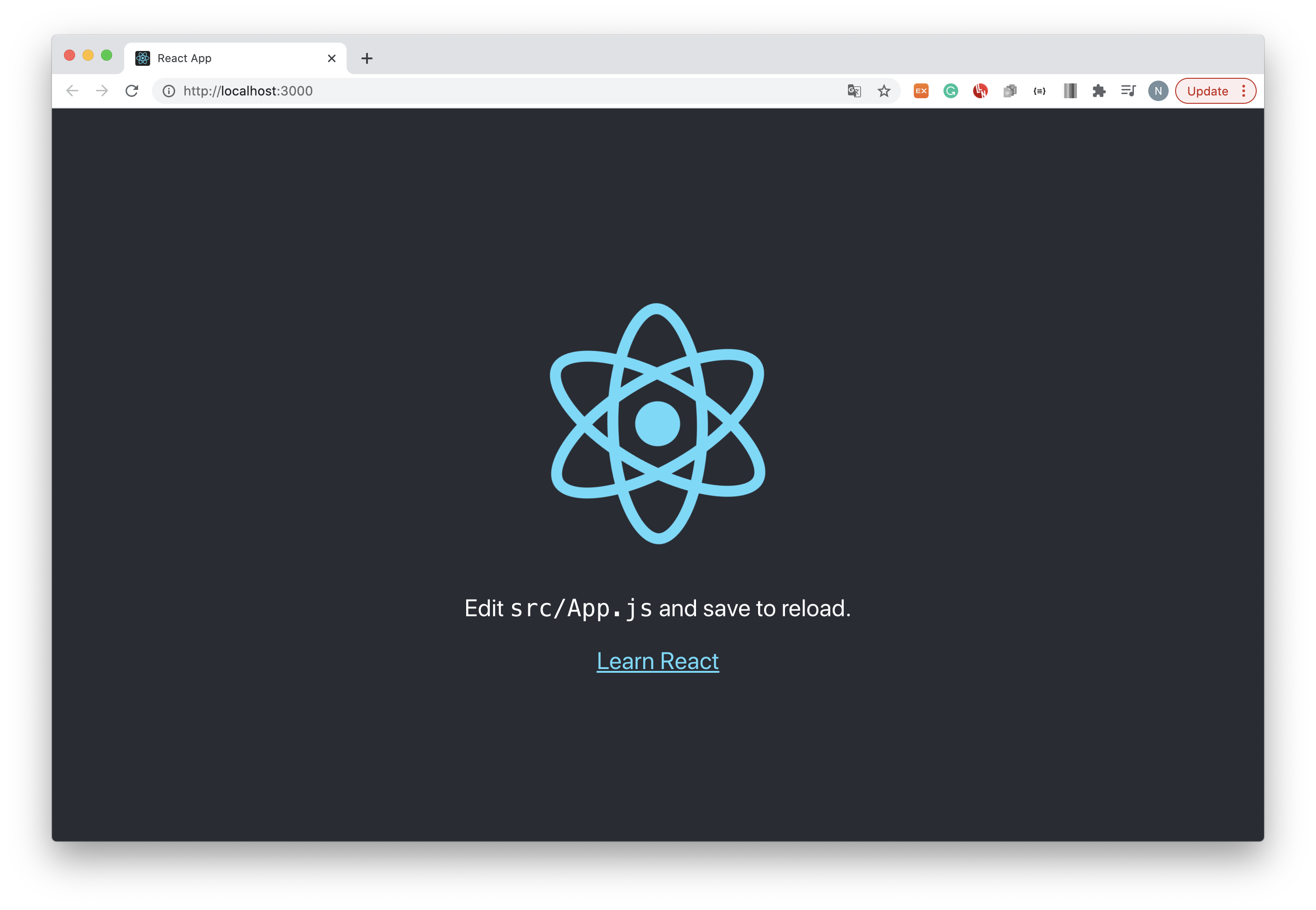Viewport: 1316px width, 910px height.
Task: Click the browser forward navigation arrow
Action: 103,91
